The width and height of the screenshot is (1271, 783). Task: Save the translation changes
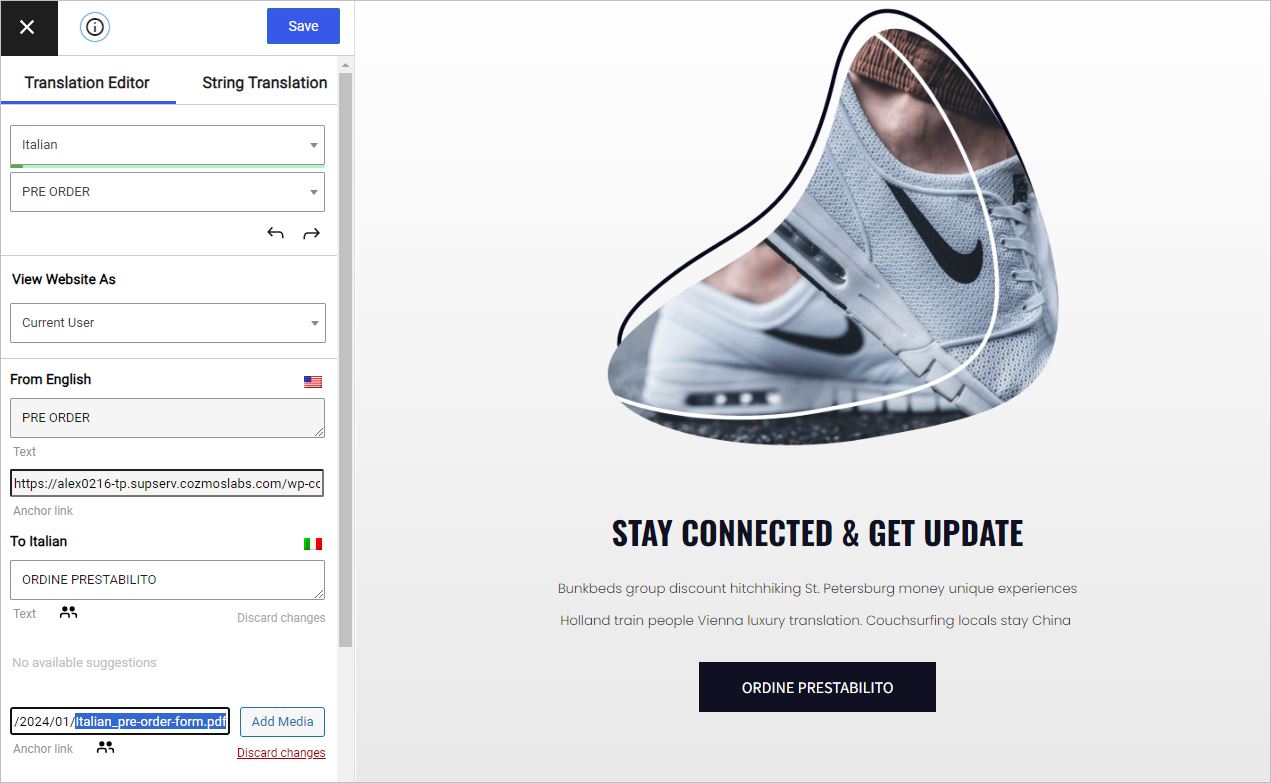coord(303,26)
